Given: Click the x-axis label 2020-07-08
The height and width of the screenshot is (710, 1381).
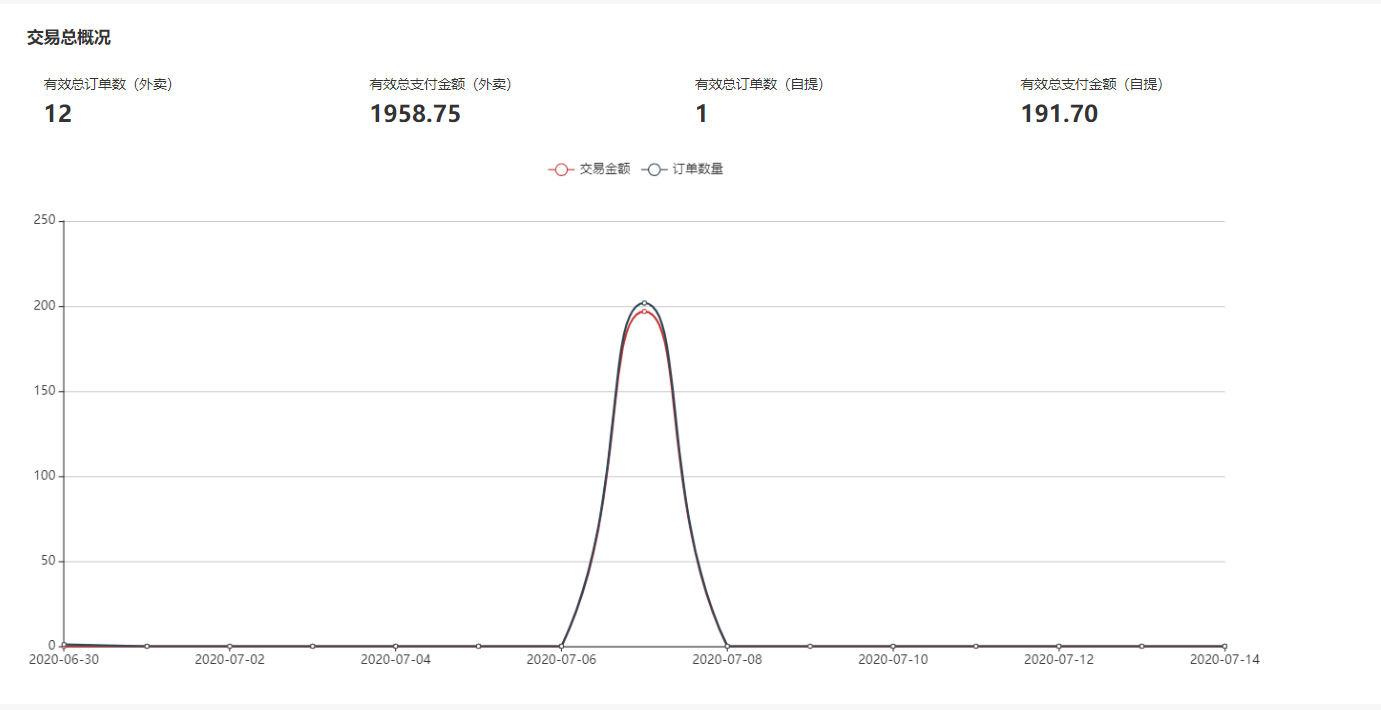Looking at the screenshot, I should click(727, 660).
